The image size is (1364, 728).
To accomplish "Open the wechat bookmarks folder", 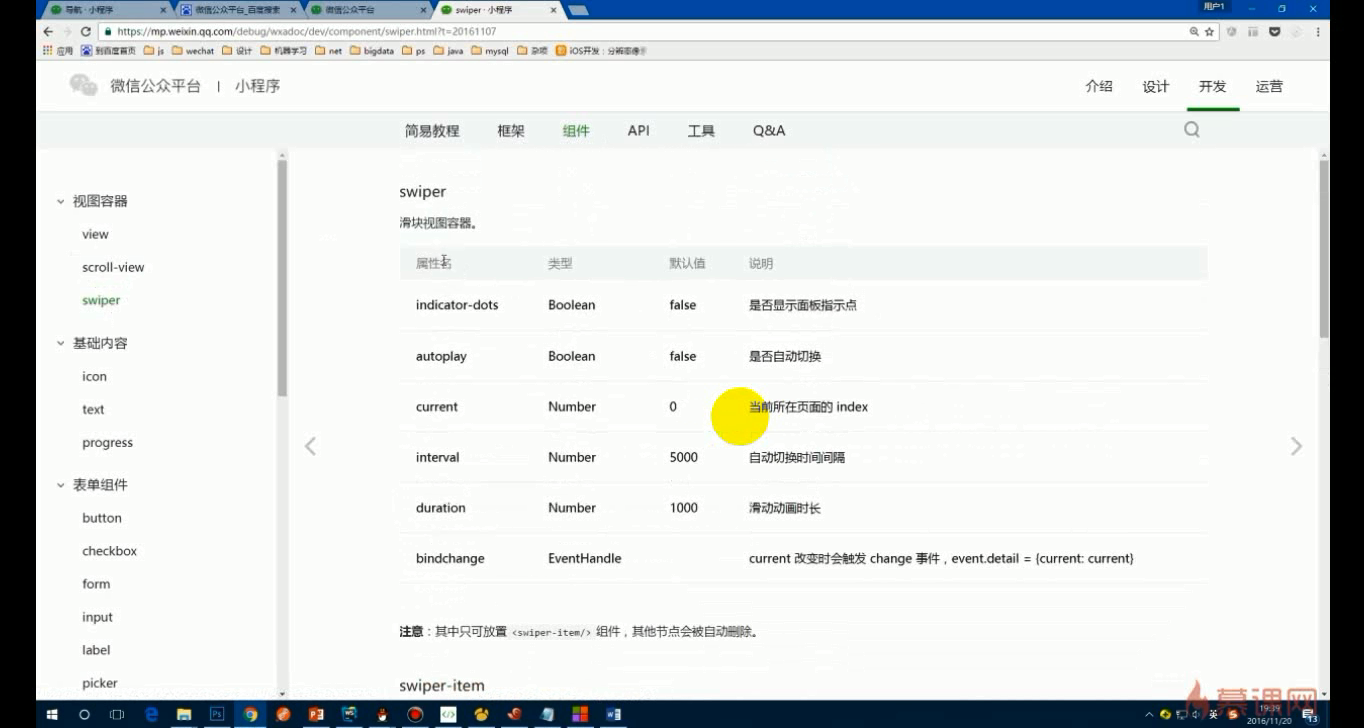I will (x=193, y=50).
